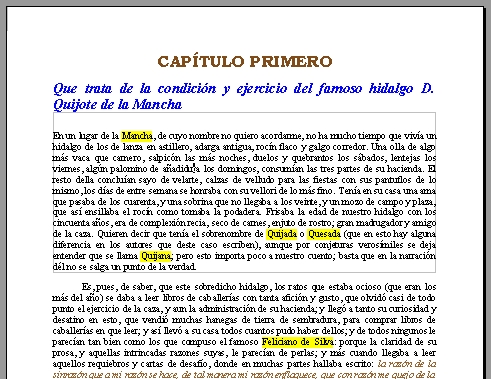This screenshot has height=379, width=491.
Task: Place the cursor on the word "astillero"
Action: coord(174,147)
